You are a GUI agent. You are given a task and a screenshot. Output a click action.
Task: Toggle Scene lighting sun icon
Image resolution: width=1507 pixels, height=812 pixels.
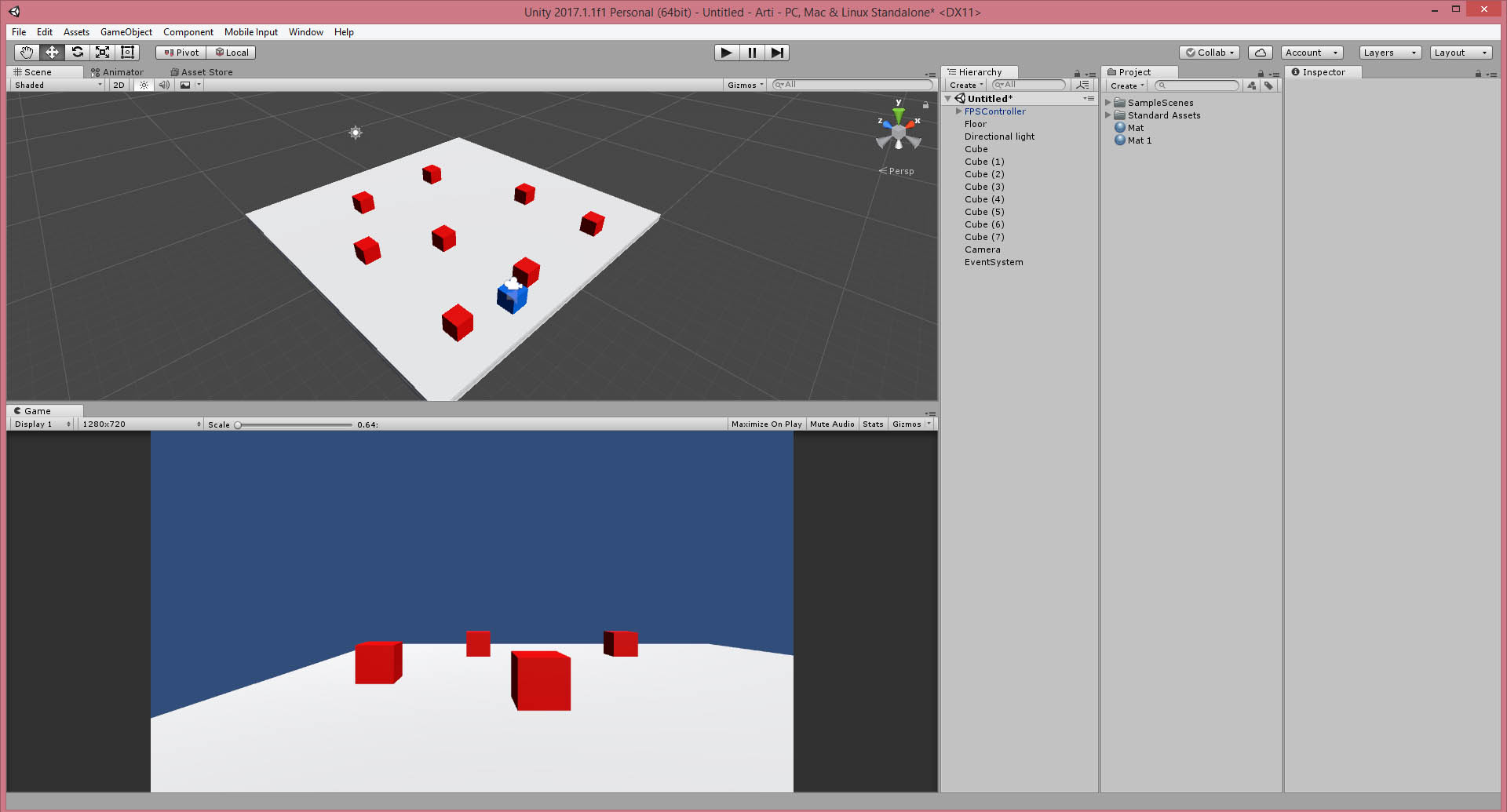coord(144,85)
